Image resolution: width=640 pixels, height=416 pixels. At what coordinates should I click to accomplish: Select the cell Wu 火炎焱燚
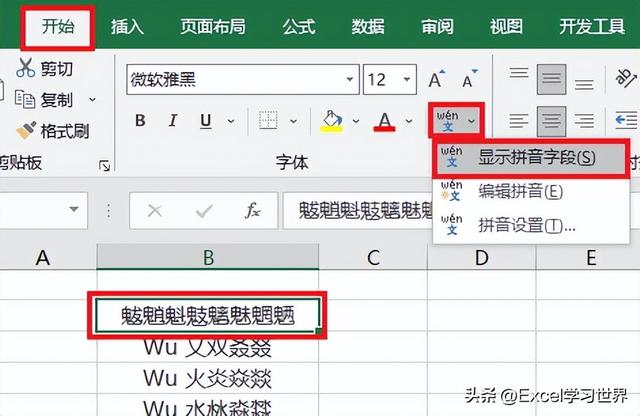(208, 378)
